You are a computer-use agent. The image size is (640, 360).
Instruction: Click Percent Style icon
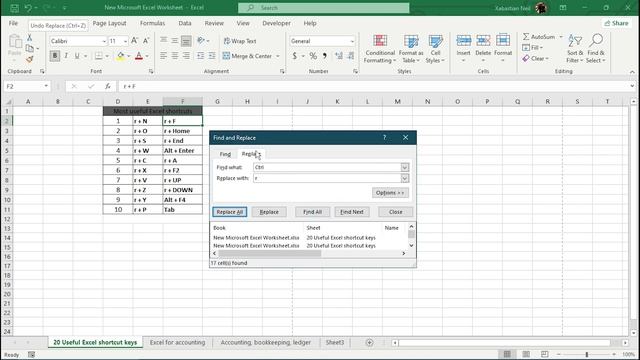[313, 56]
